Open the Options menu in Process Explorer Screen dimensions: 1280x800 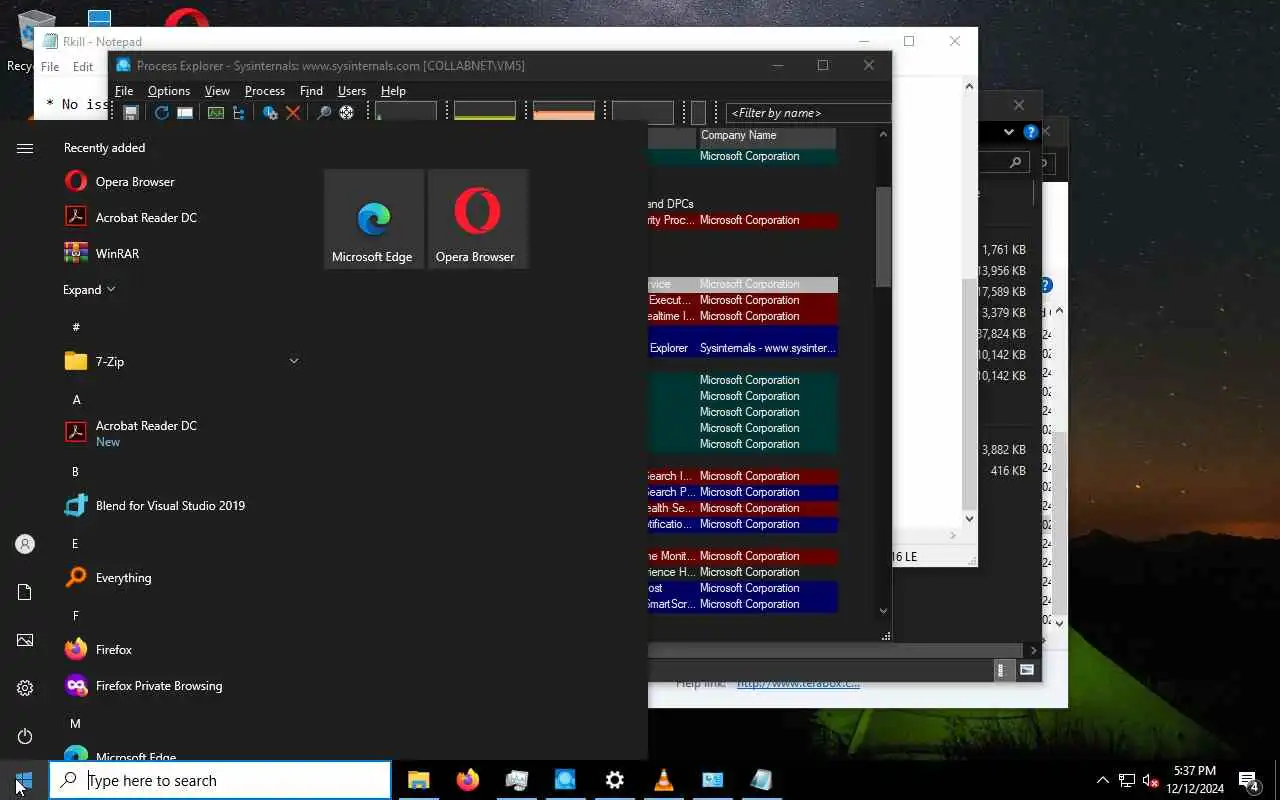click(169, 91)
